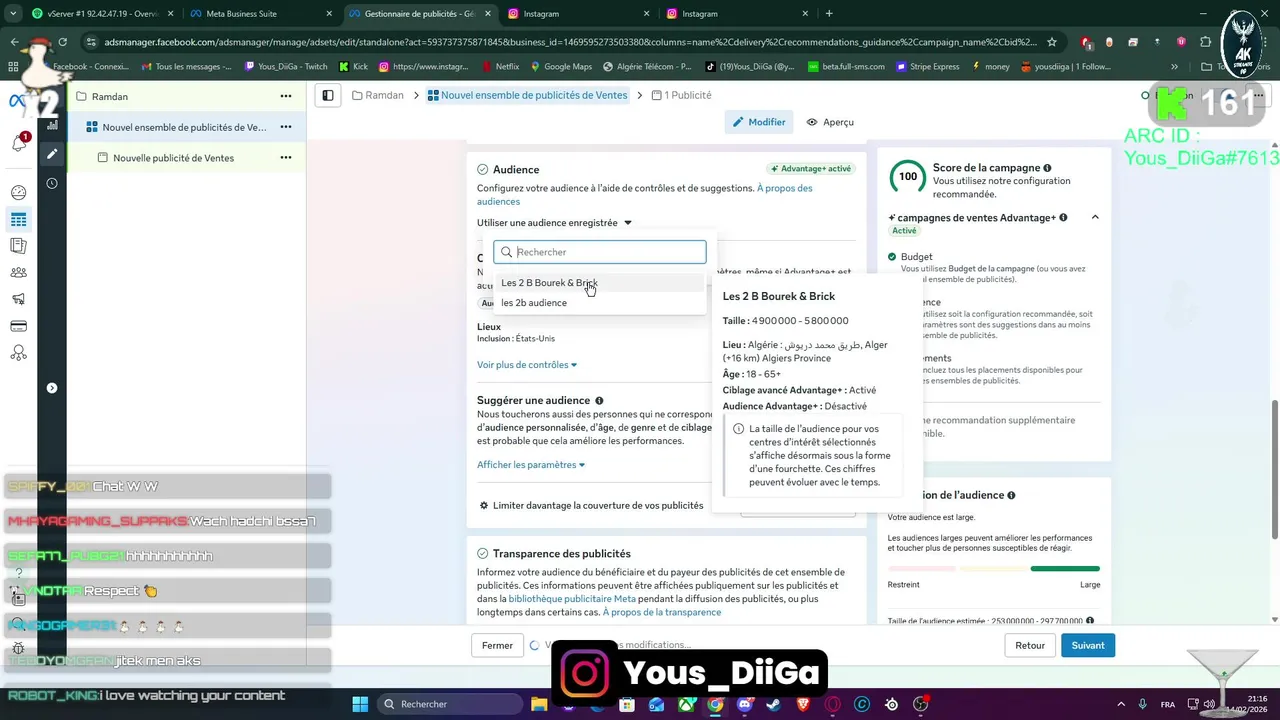Image resolution: width=1280 pixels, height=720 pixels.
Task: Open account overview gauge icon
Action: coord(18,193)
